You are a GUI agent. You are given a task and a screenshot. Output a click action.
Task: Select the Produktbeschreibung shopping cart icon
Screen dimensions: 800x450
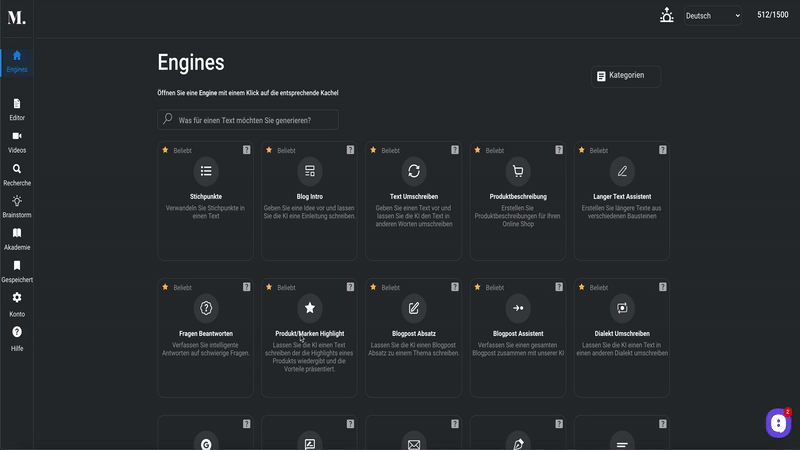(518, 171)
